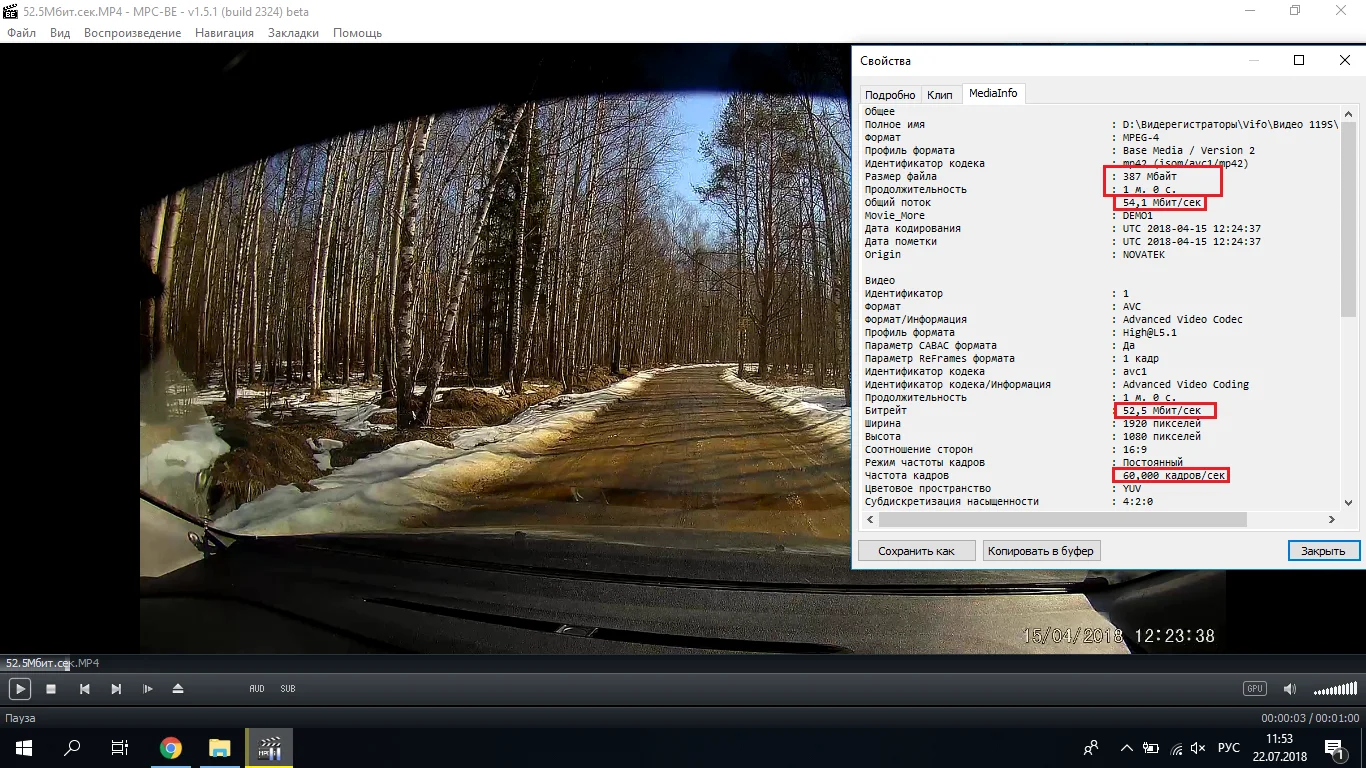Image resolution: width=1366 pixels, height=768 pixels.
Task: Open the AUD audio track selector
Action: point(257,689)
